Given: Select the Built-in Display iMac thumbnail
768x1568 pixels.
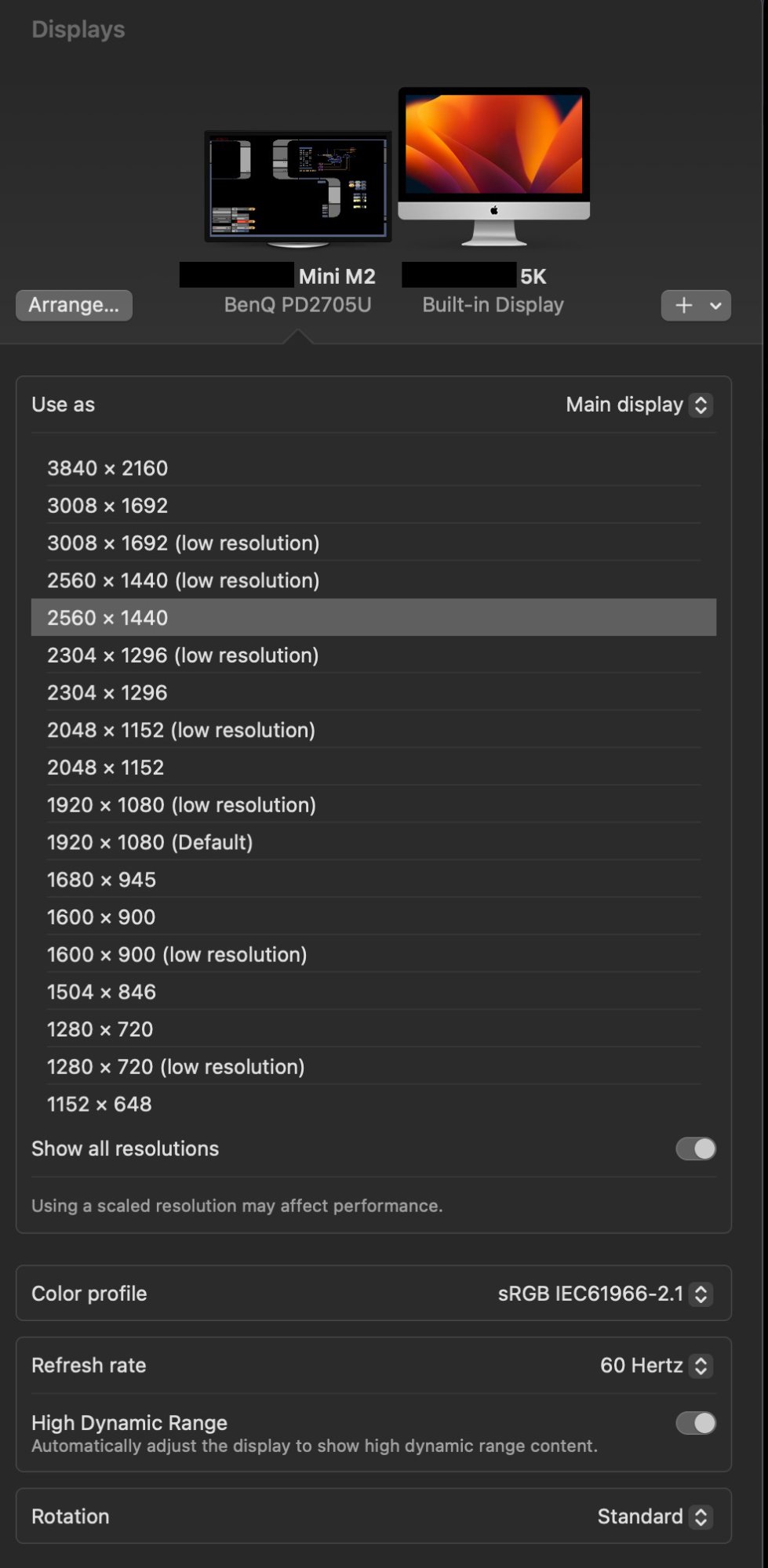Looking at the screenshot, I should click(x=494, y=166).
